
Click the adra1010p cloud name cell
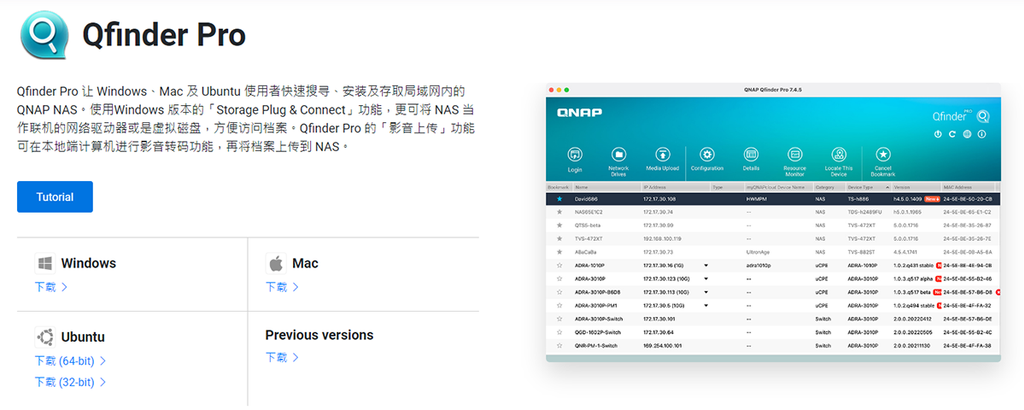point(759,265)
